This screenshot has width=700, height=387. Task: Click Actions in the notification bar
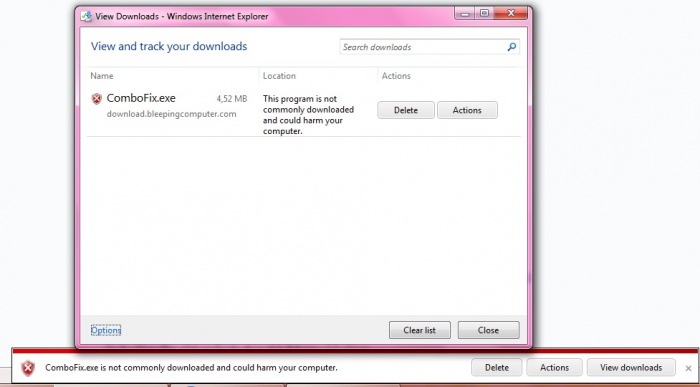pyautogui.click(x=554, y=368)
